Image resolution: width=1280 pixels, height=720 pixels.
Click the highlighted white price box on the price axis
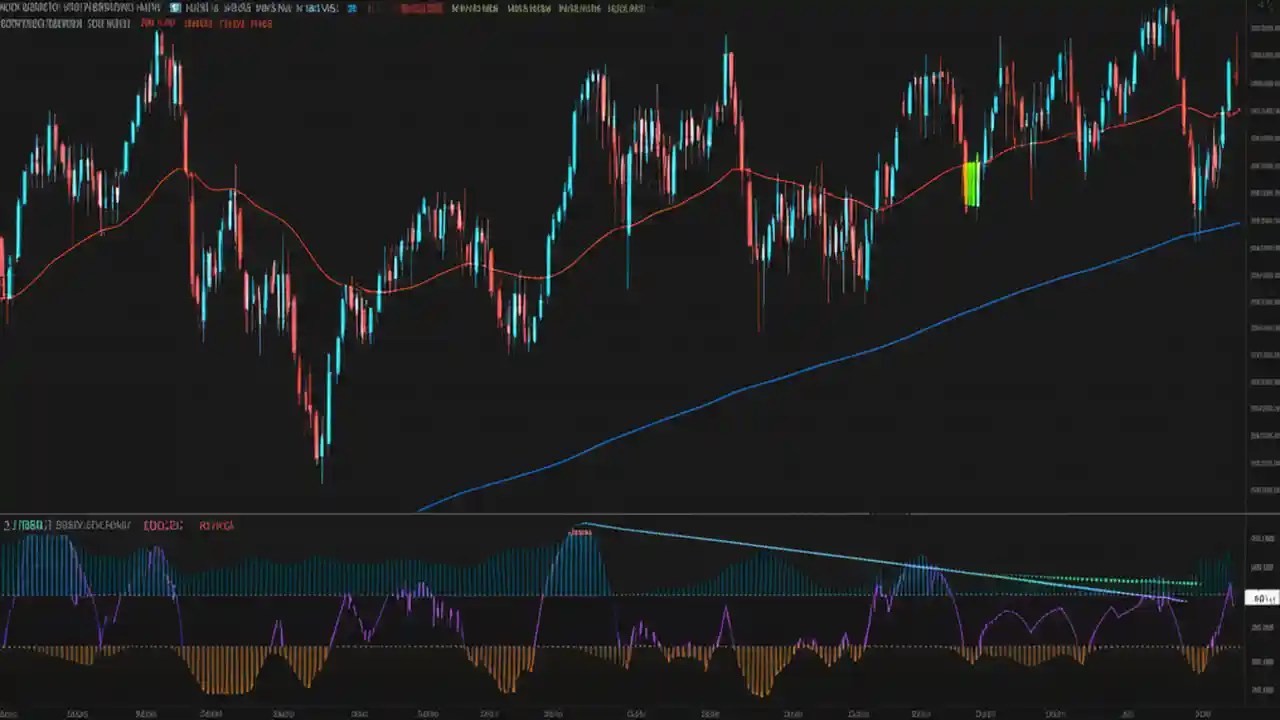pyautogui.click(x=1263, y=598)
